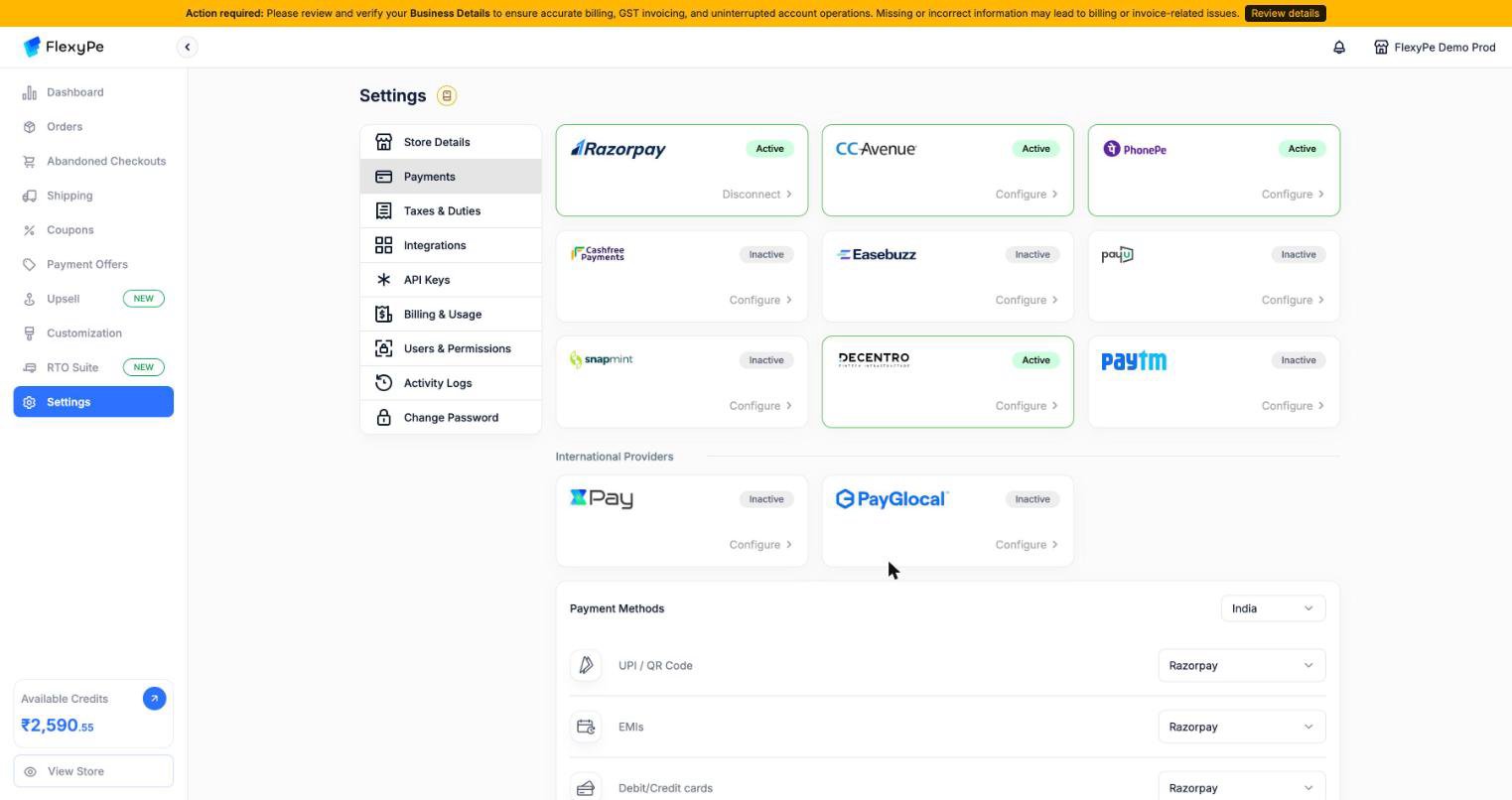Configure the Paytm provider
The height and width of the screenshot is (800, 1512).
(x=1293, y=406)
